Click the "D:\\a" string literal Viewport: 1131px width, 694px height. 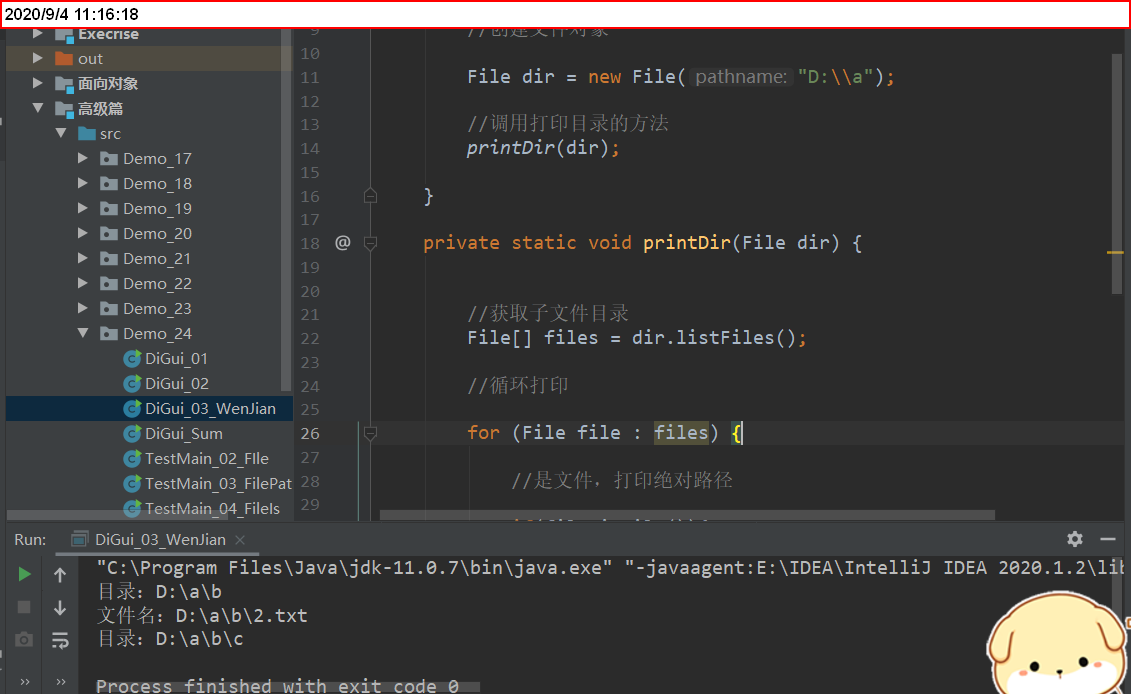click(x=835, y=76)
